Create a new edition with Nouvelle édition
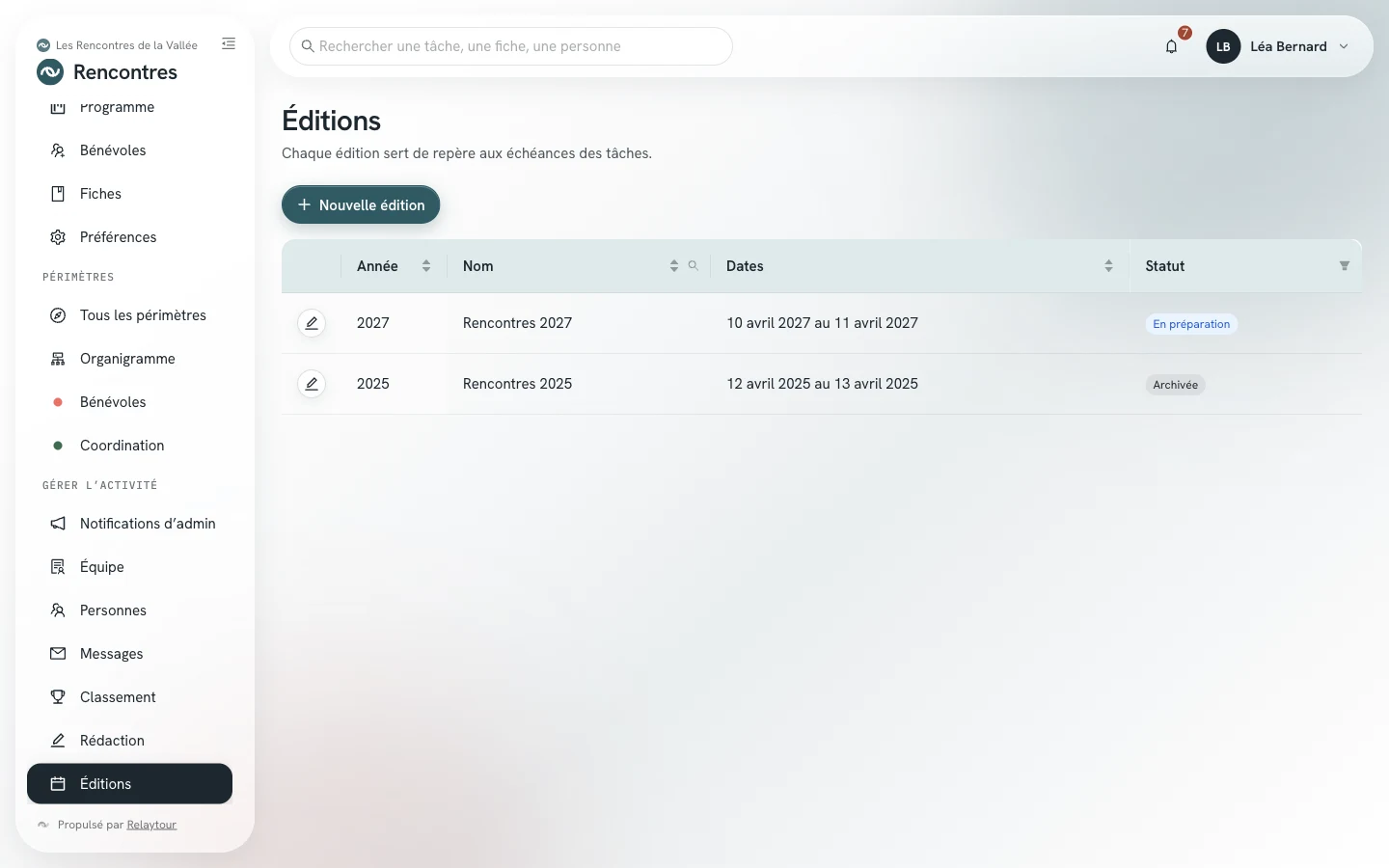 (x=361, y=204)
